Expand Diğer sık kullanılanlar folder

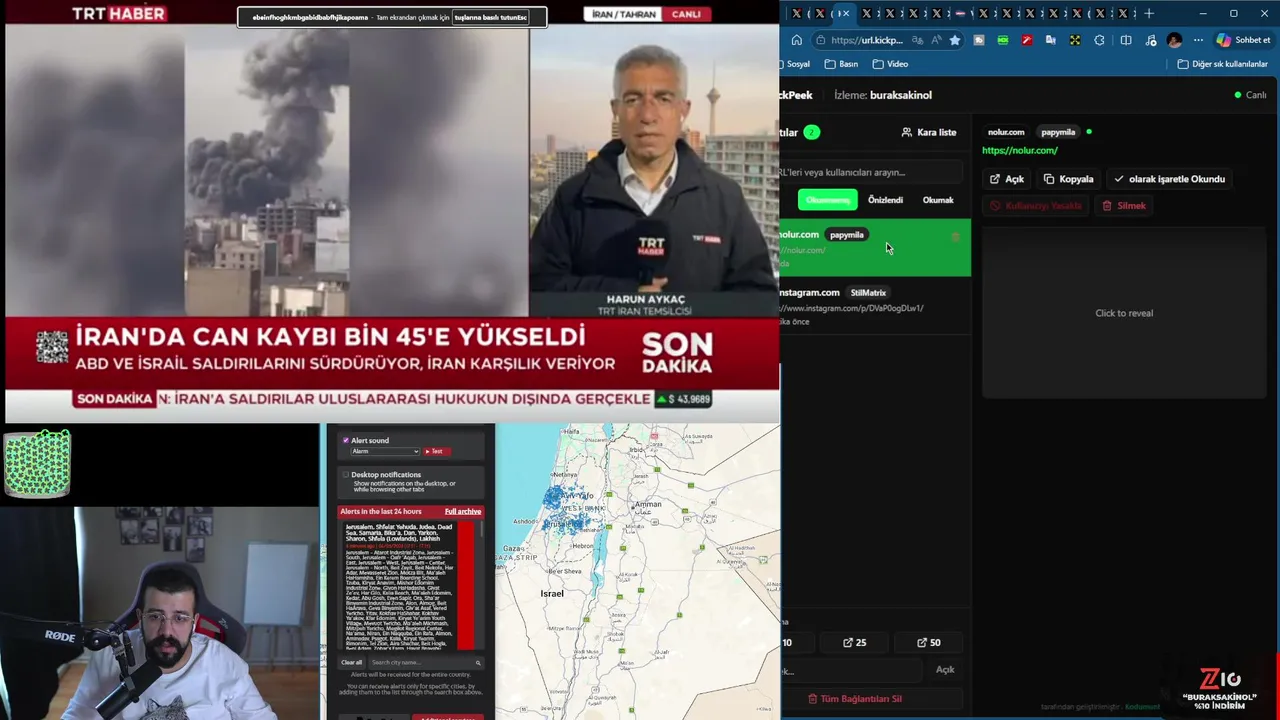tap(1222, 64)
